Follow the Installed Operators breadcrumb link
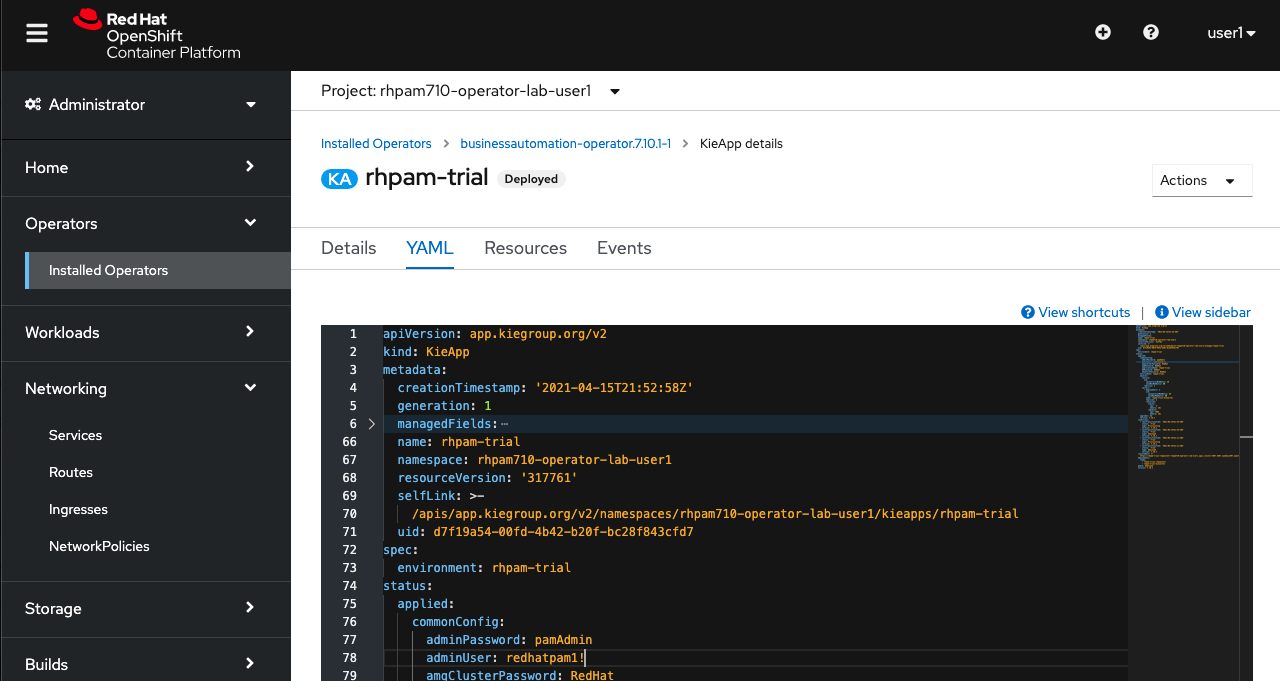The height and width of the screenshot is (681, 1280). (376, 144)
